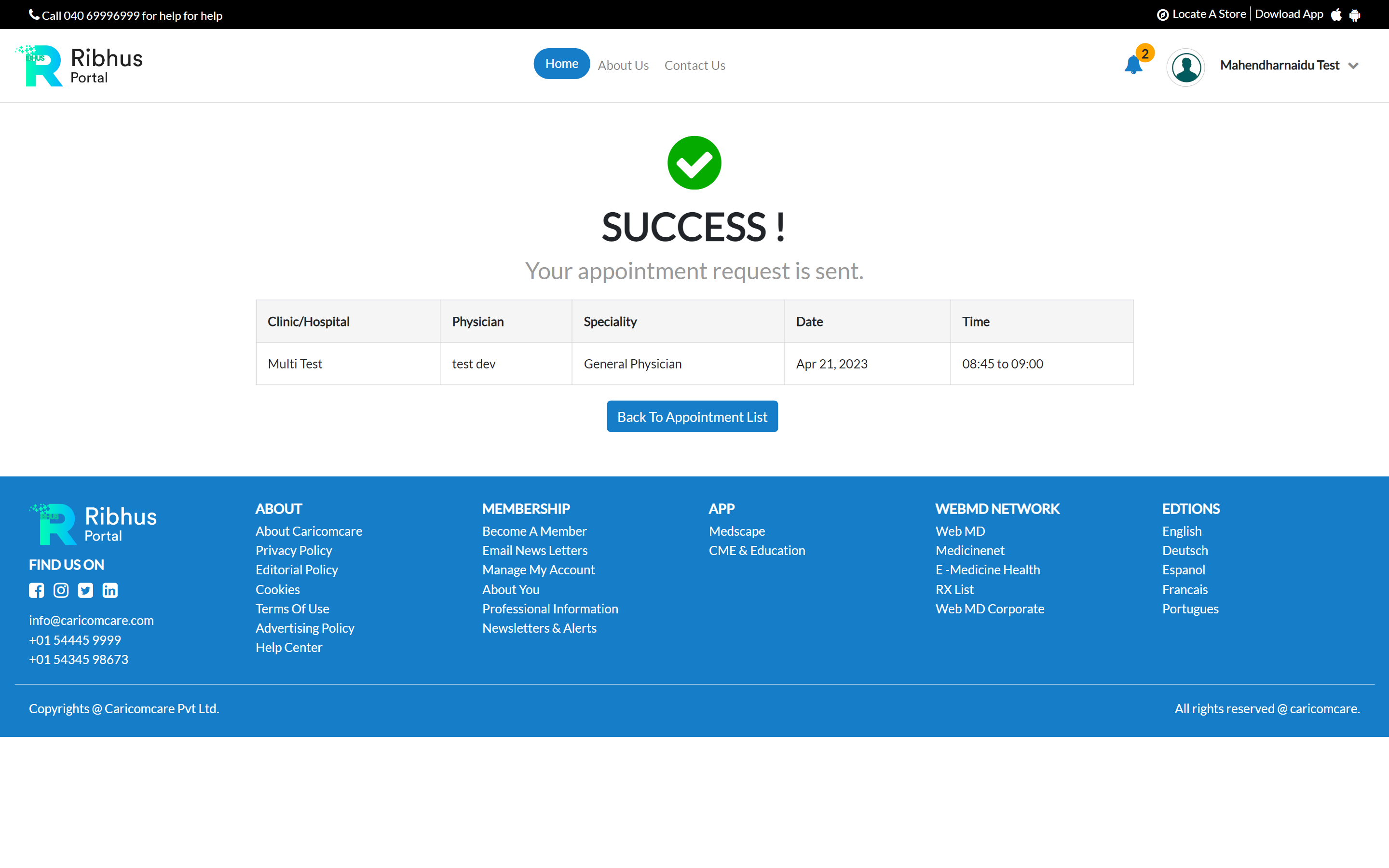Open the LinkedIn icon in footer
The height and width of the screenshot is (868, 1389).
point(109,590)
